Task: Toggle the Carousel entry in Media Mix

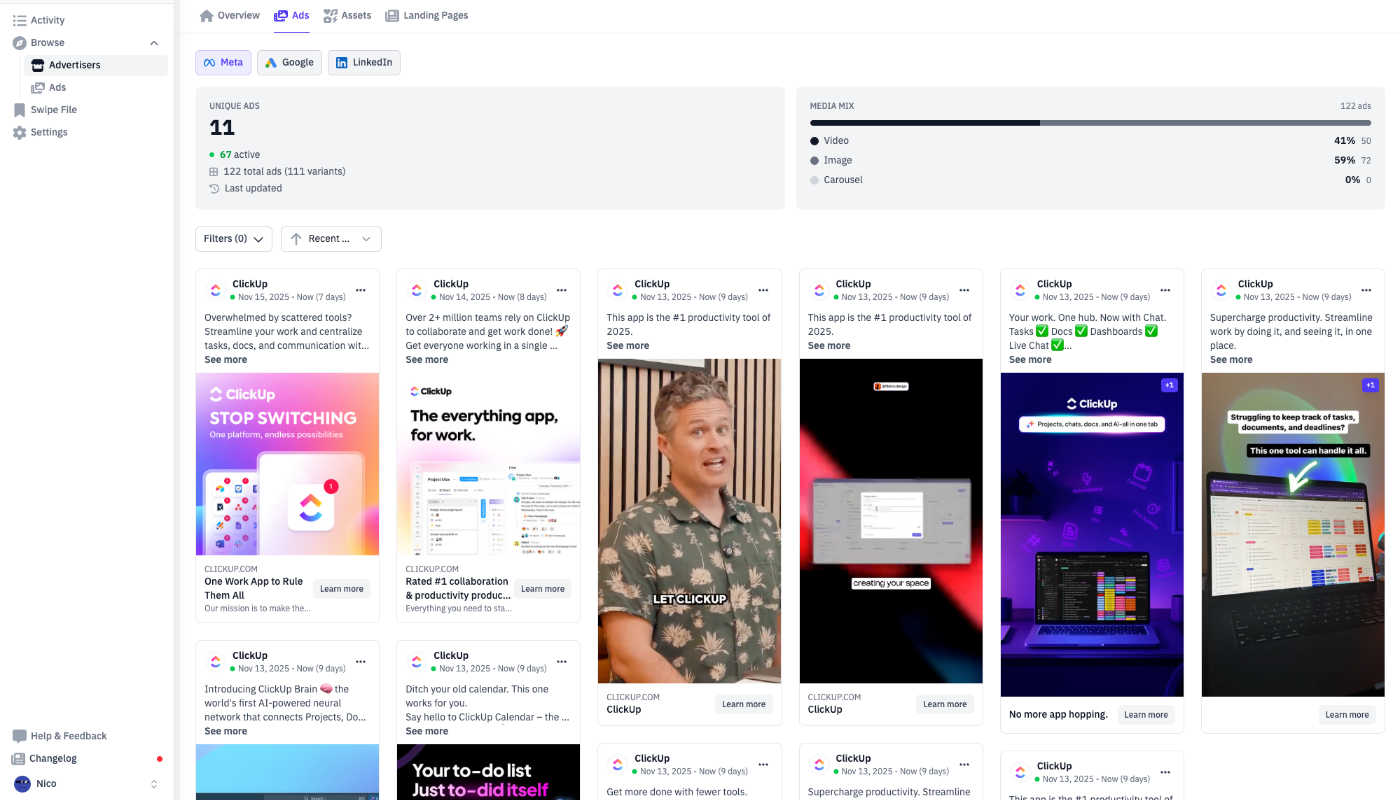Action: pyautogui.click(x=841, y=180)
